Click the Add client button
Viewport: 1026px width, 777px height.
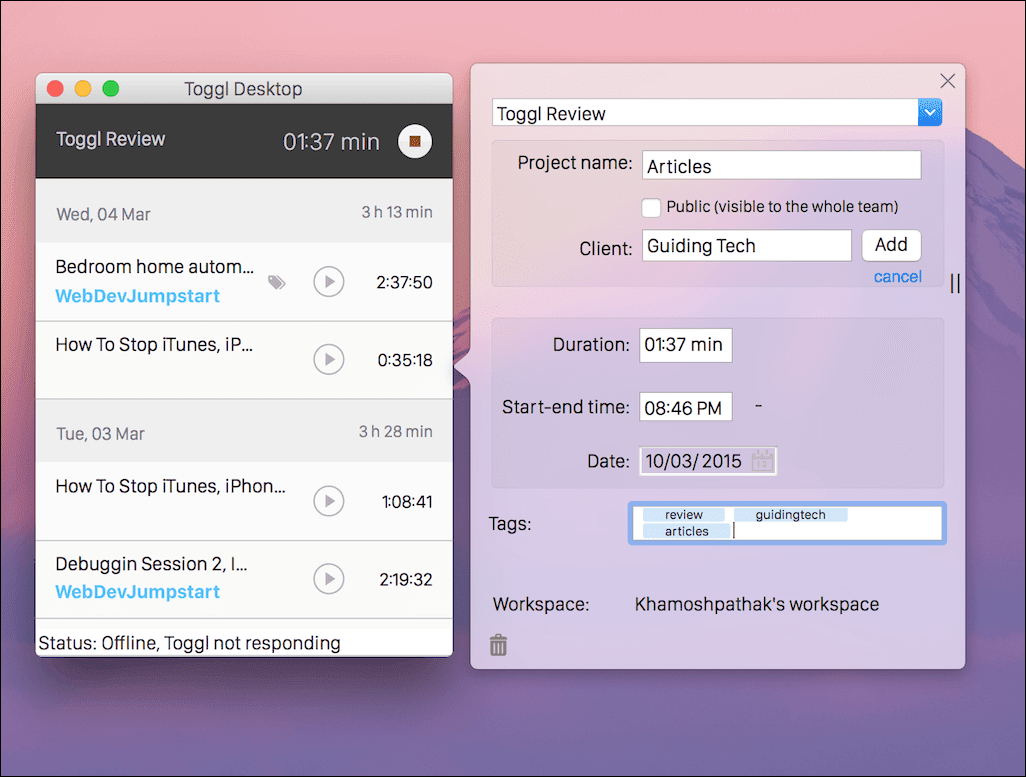pos(890,245)
